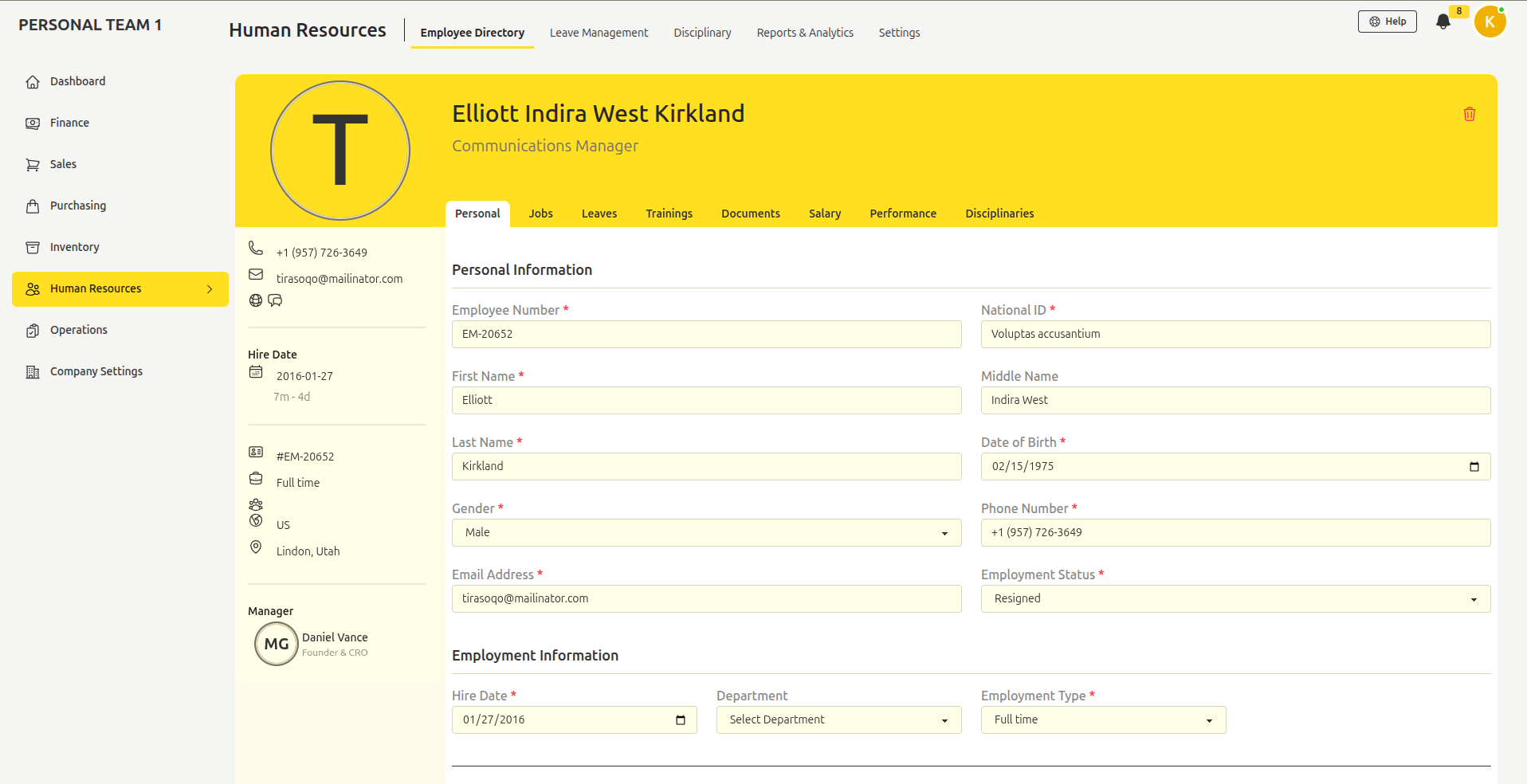This screenshot has height=784, width=1527.
Task: Click the ID card icon beside #EM-20652
Action: click(256, 452)
